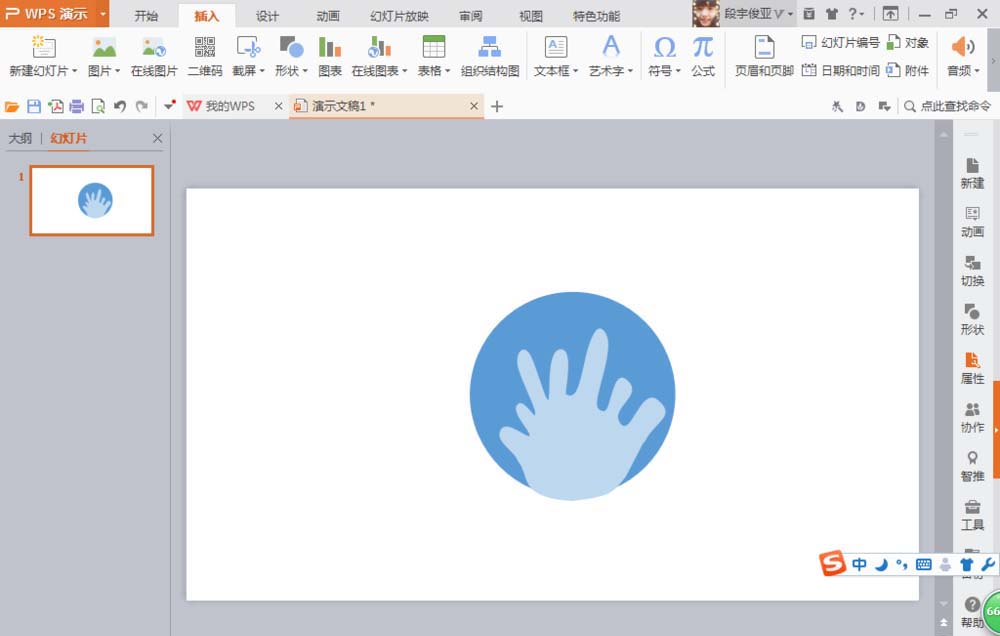
Task: Insert a picture using 图片 icon
Action: pos(103,48)
